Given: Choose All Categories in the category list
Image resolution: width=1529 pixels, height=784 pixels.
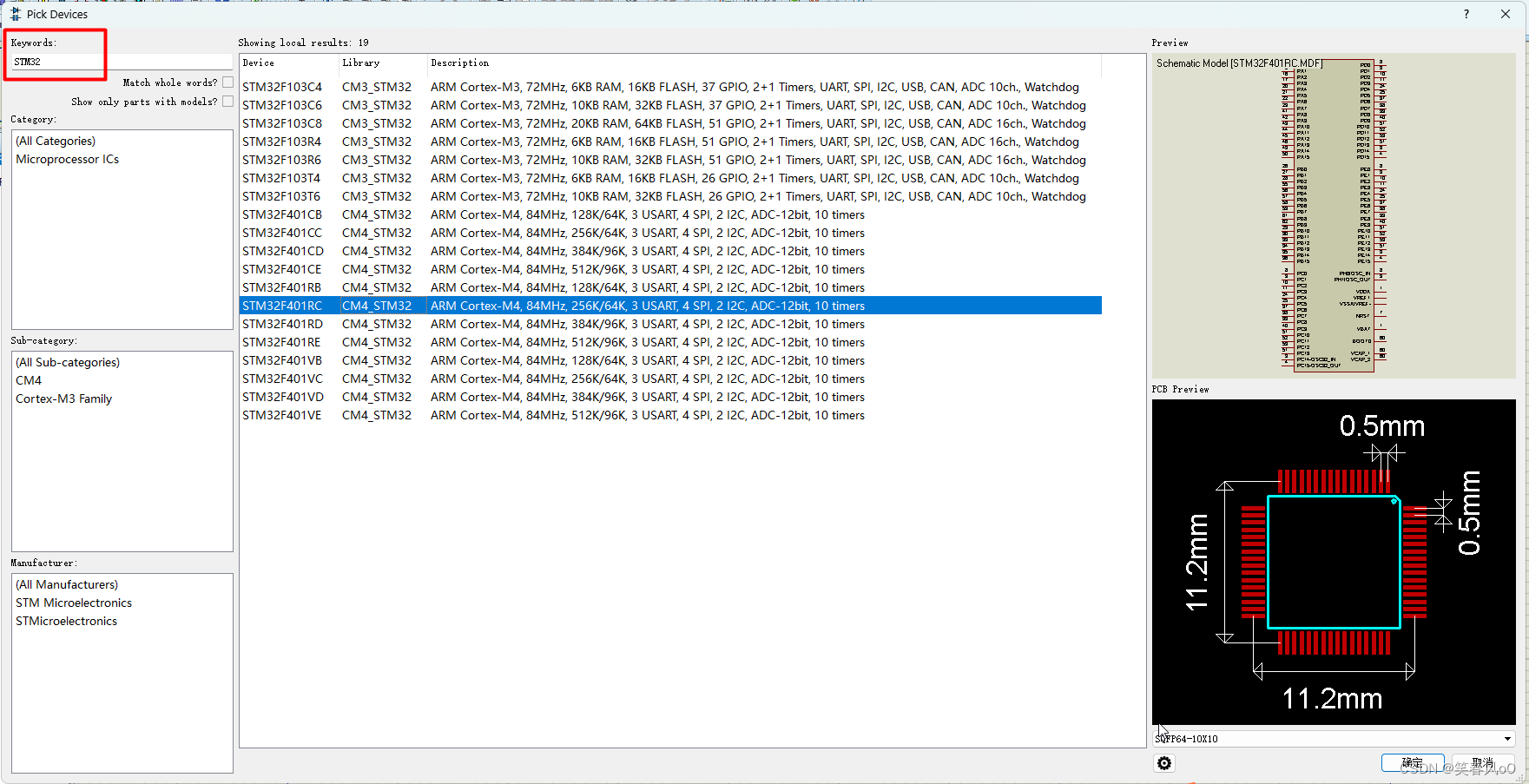Looking at the screenshot, I should click(x=55, y=141).
